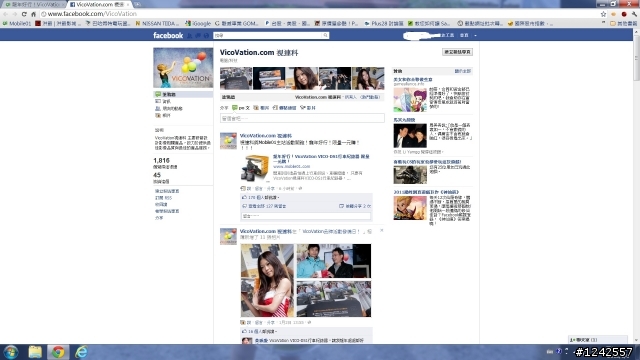Click the thumbs-up icon beside 178 likes
The width and height of the screenshot is (640, 360).
pos(244,197)
